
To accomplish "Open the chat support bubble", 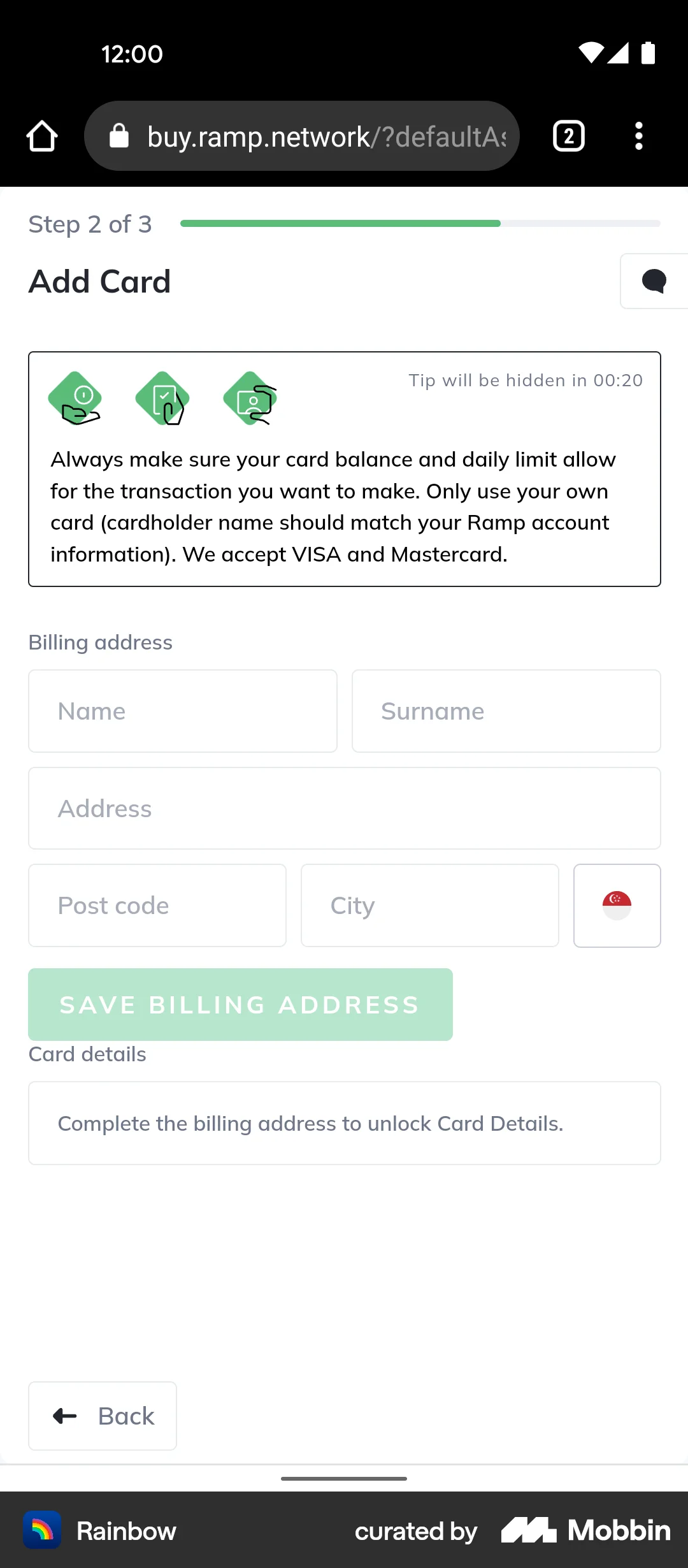I will pyautogui.click(x=654, y=281).
